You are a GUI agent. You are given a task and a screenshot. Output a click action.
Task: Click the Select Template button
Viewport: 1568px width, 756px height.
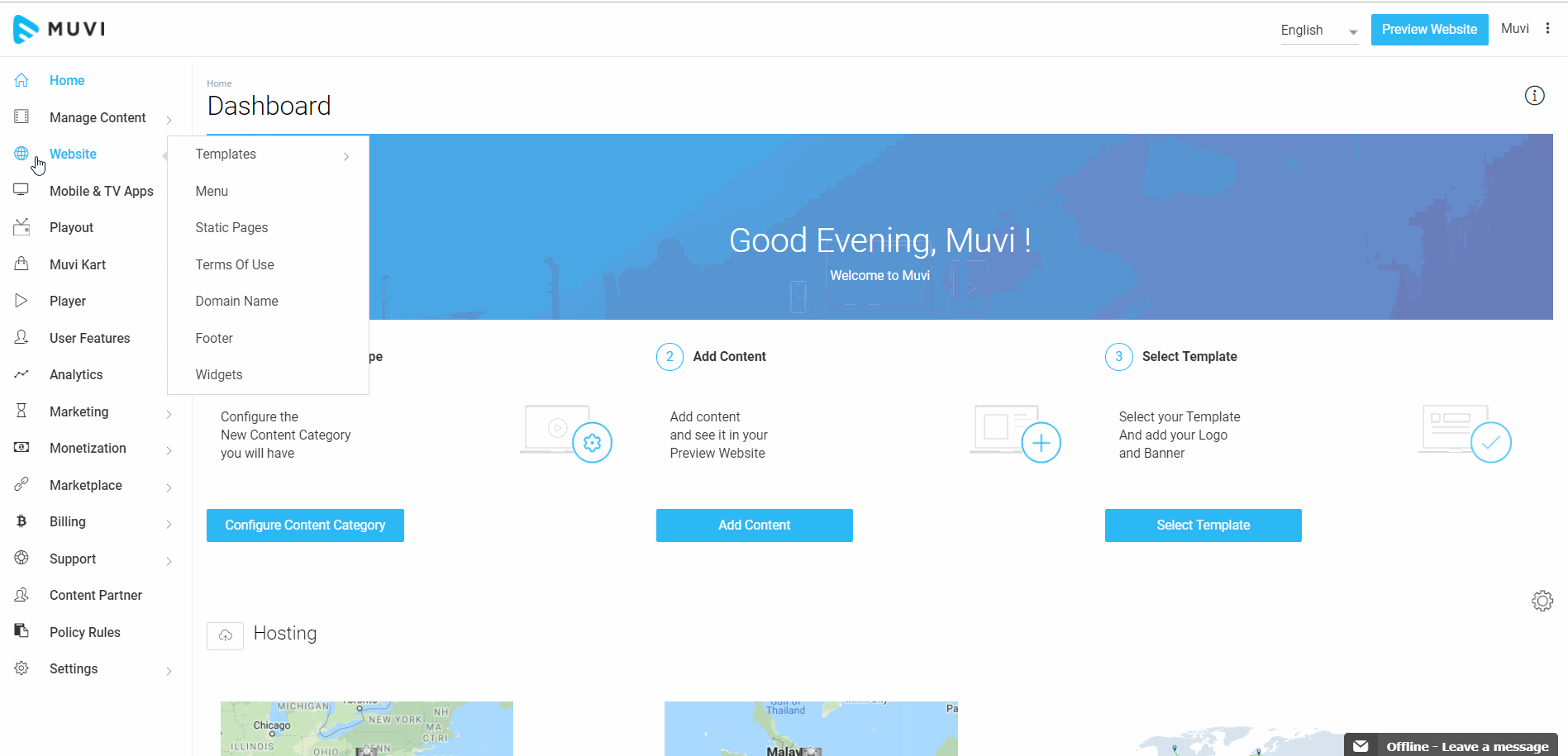1203,525
